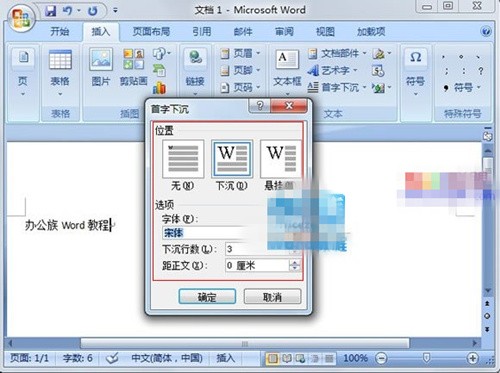This screenshot has width=500, height=373.
Task: Click the save disk icon
Action: [51, 11]
